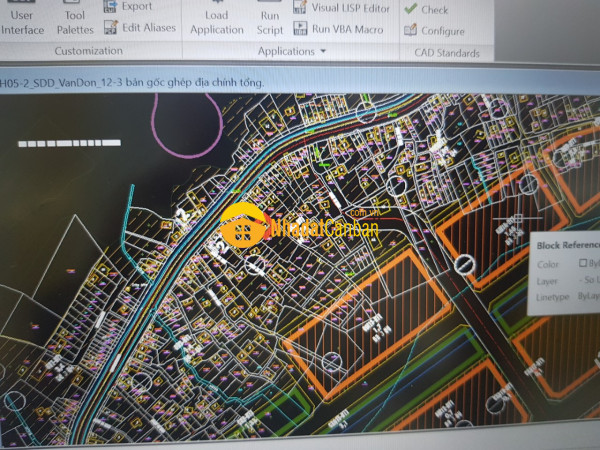Click the ByLayer color swatch

[x=584, y=264]
